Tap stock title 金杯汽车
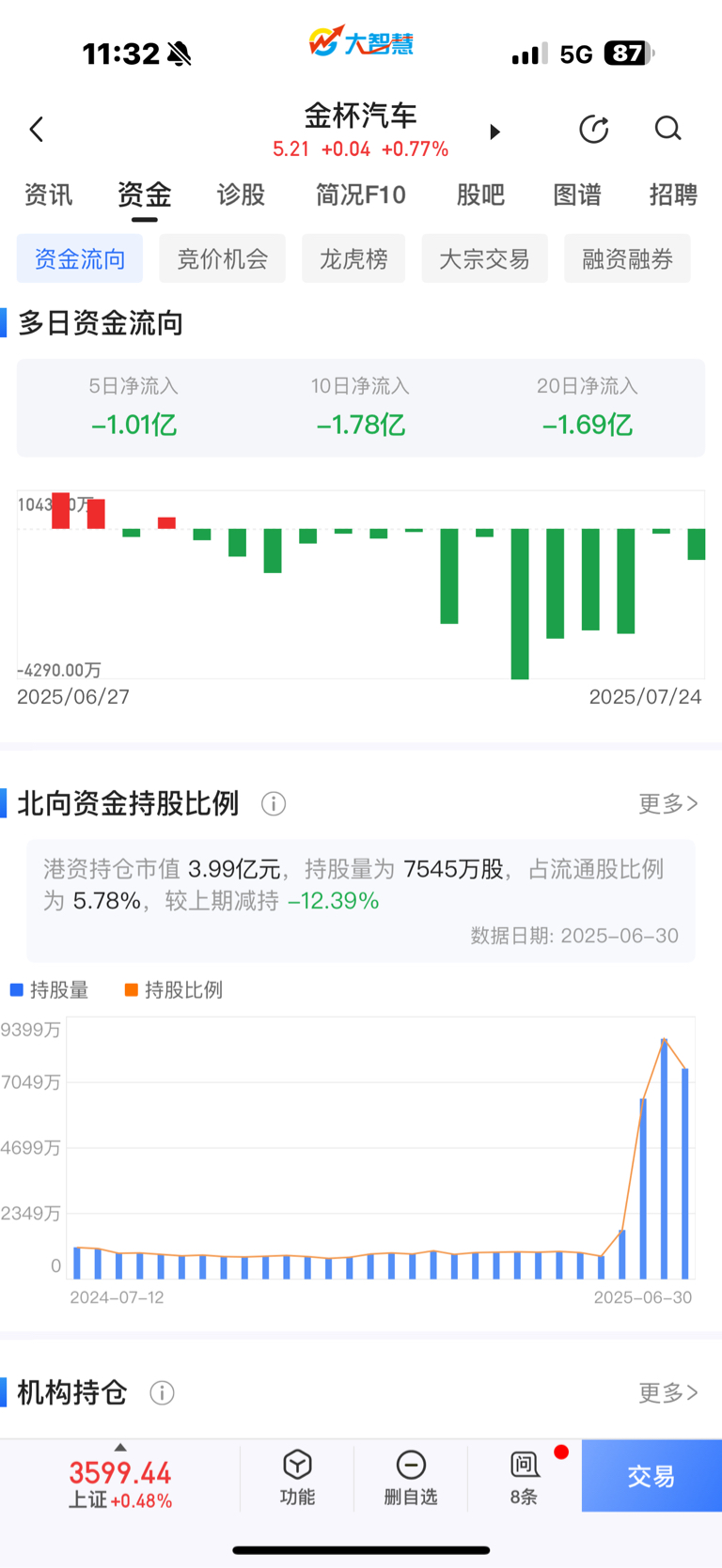Screen dimensions: 722x1568 [361, 116]
